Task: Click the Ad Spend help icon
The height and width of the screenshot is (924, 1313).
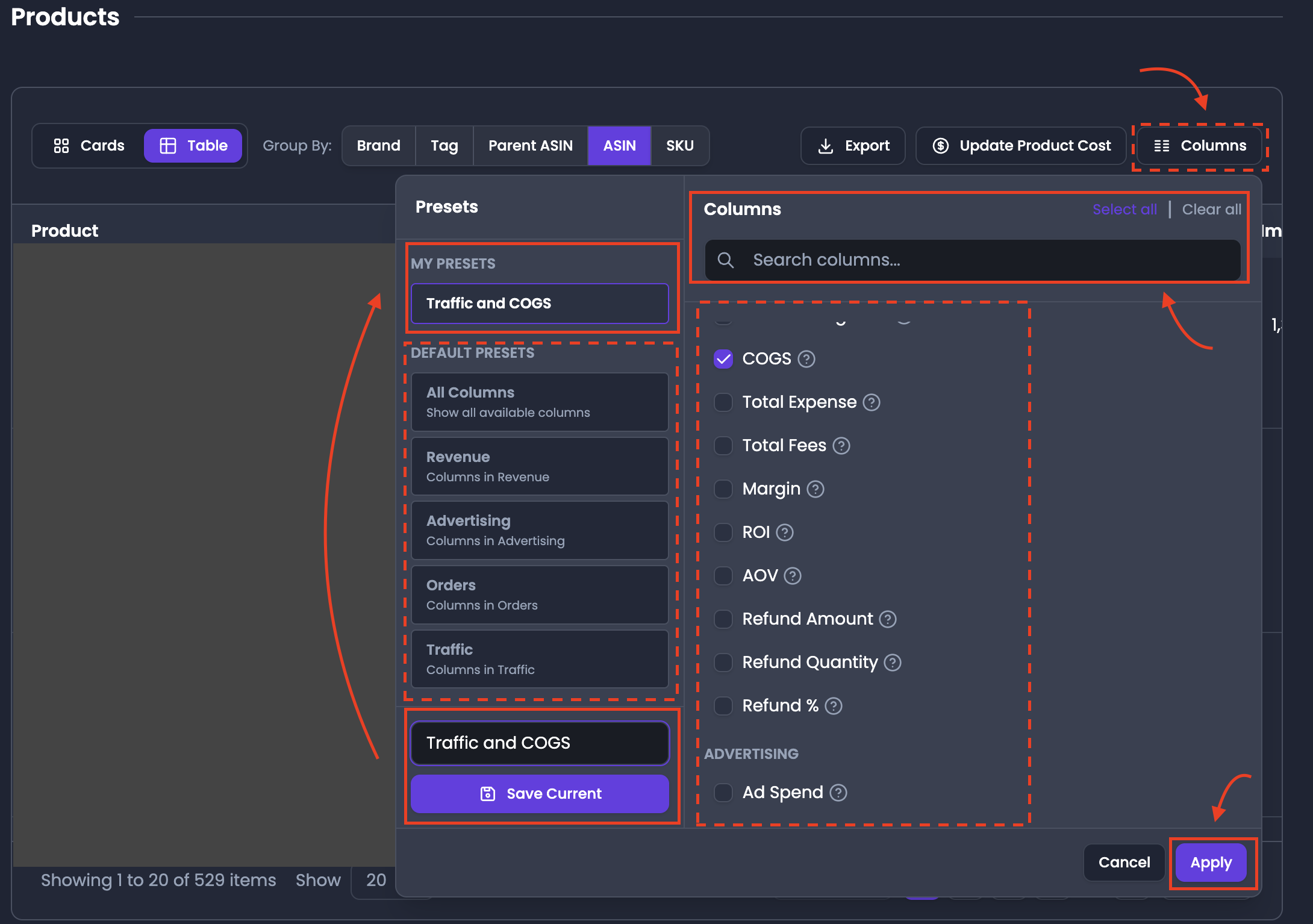Action: click(x=838, y=793)
